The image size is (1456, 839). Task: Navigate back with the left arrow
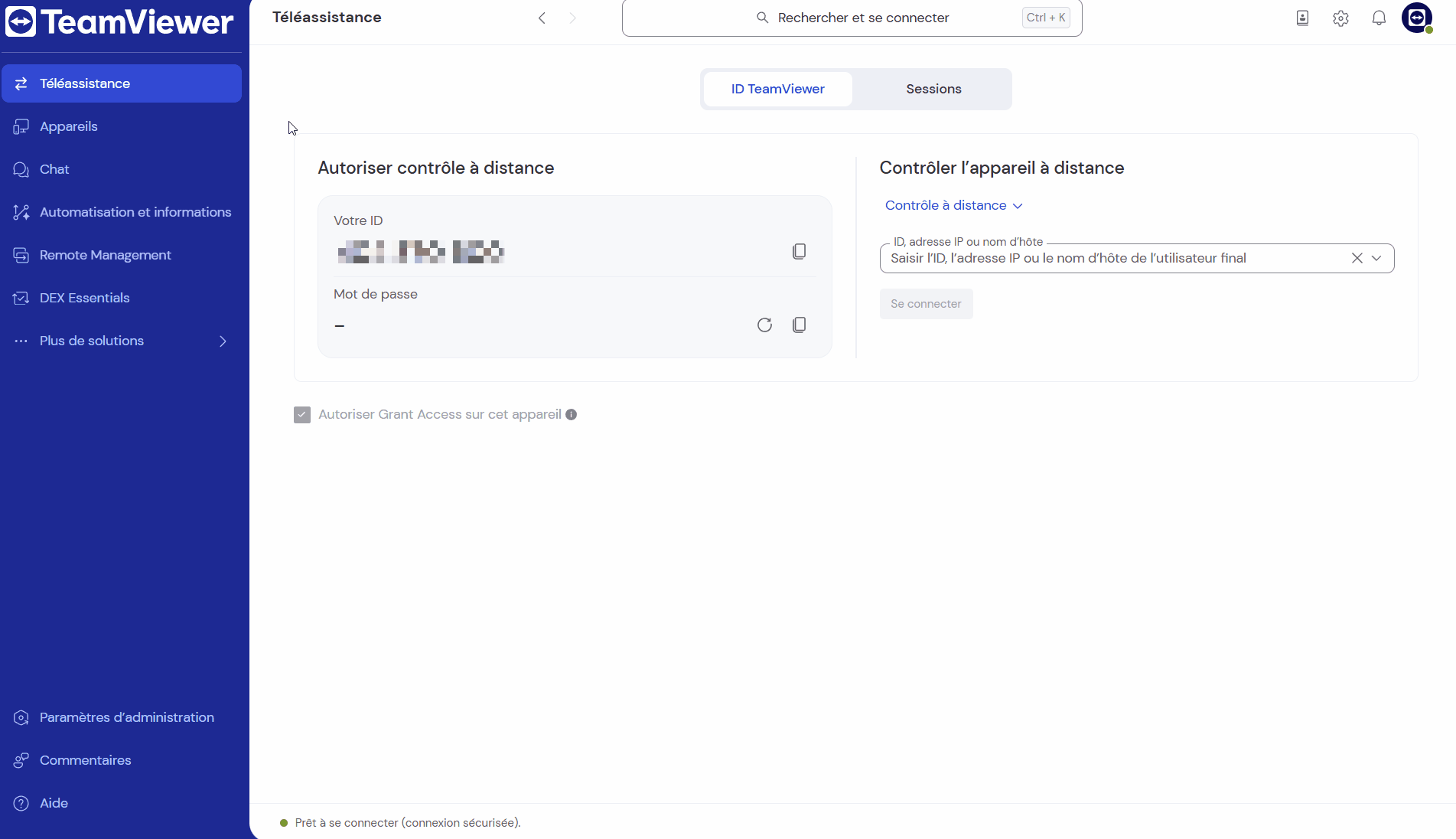click(x=542, y=18)
